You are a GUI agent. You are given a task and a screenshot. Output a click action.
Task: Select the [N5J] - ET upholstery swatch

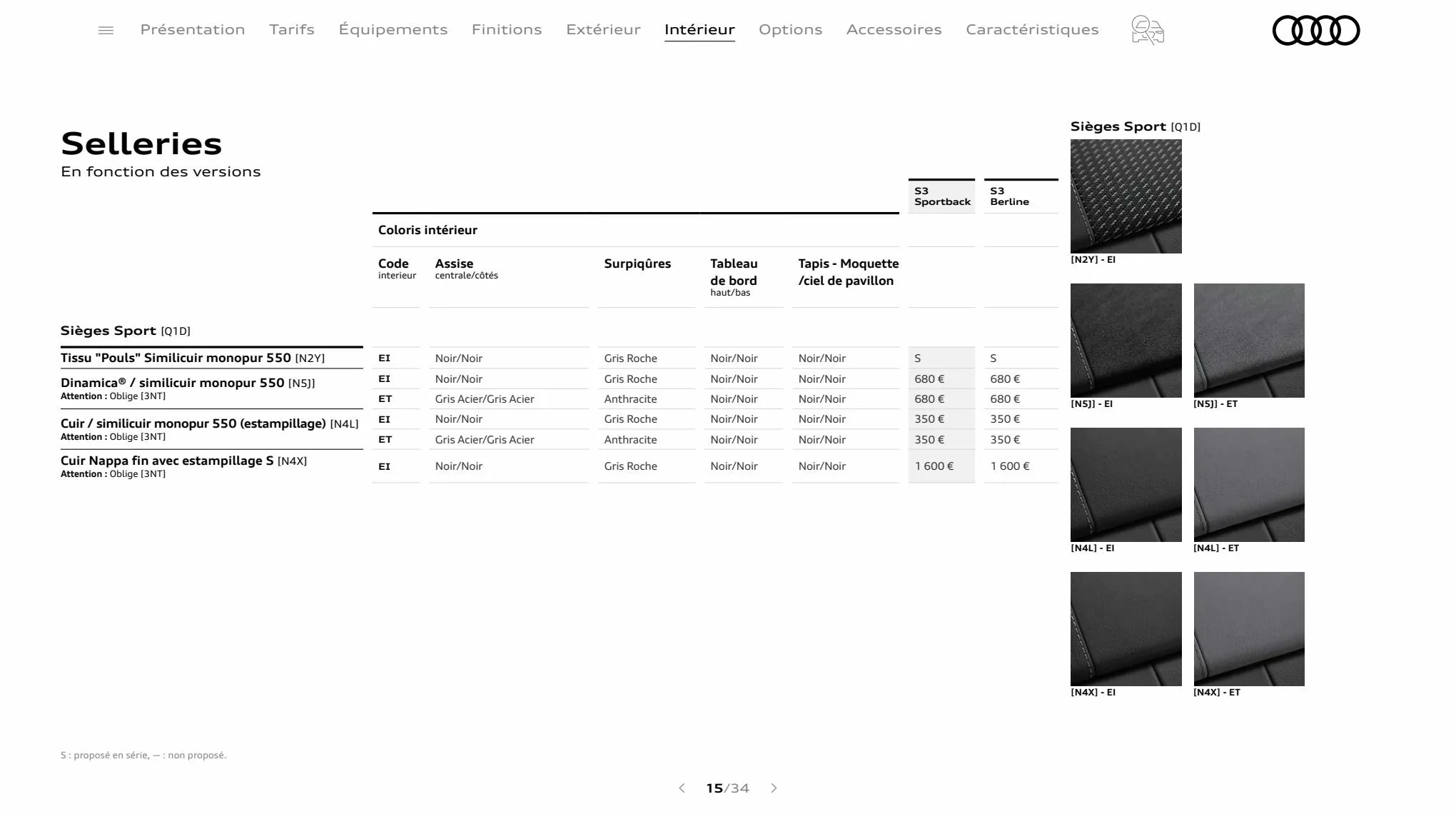point(1249,341)
